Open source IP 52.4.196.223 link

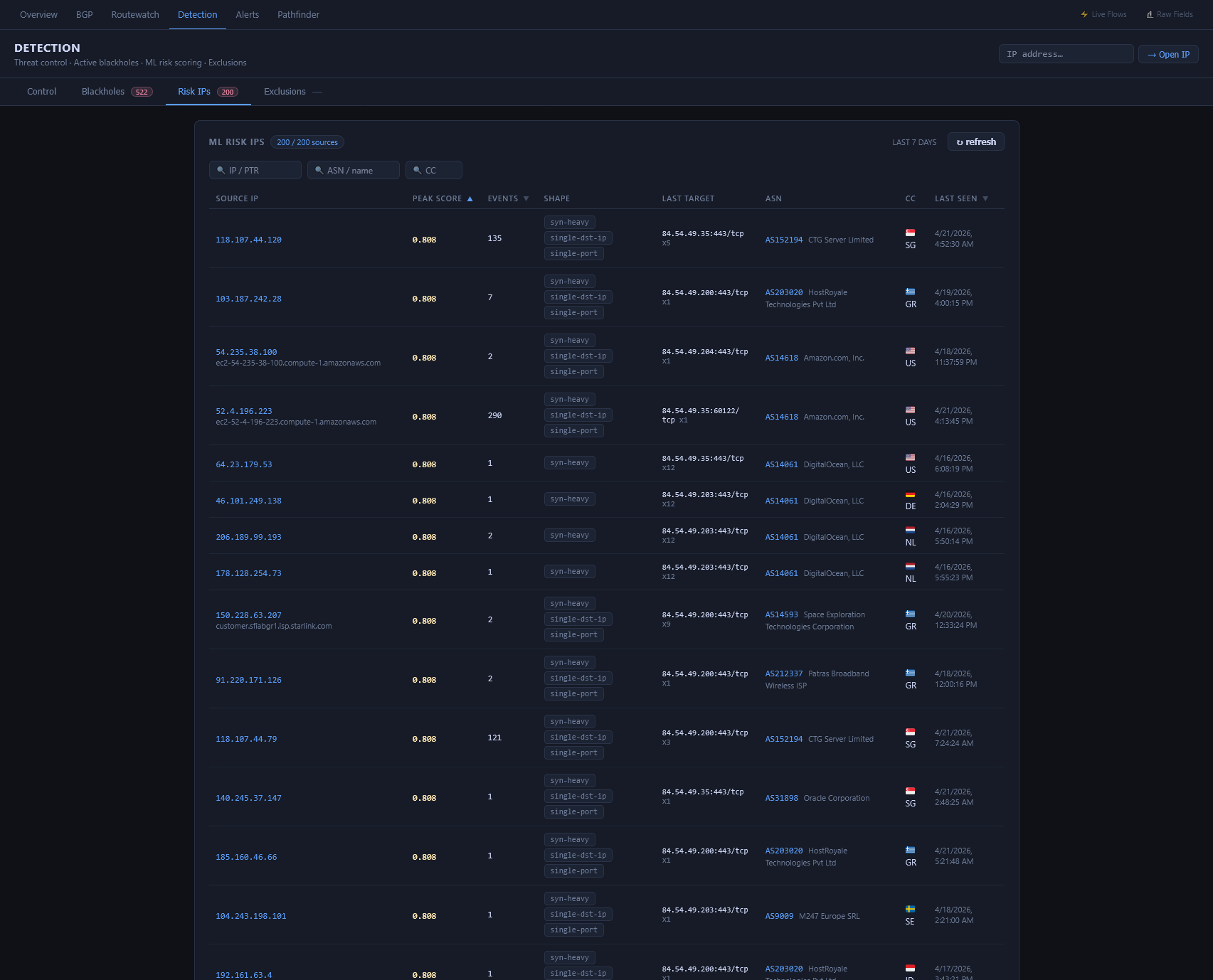(244, 411)
